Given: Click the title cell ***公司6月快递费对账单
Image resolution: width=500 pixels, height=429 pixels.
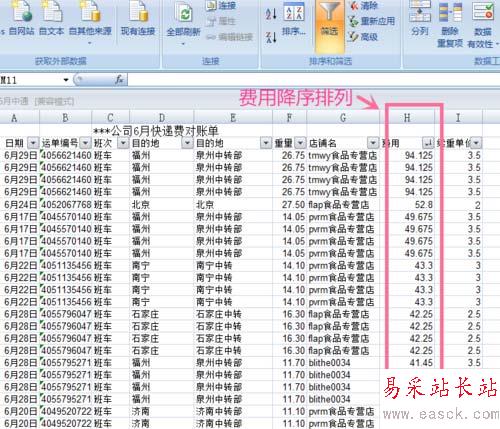Looking at the screenshot, I should tap(156, 131).
